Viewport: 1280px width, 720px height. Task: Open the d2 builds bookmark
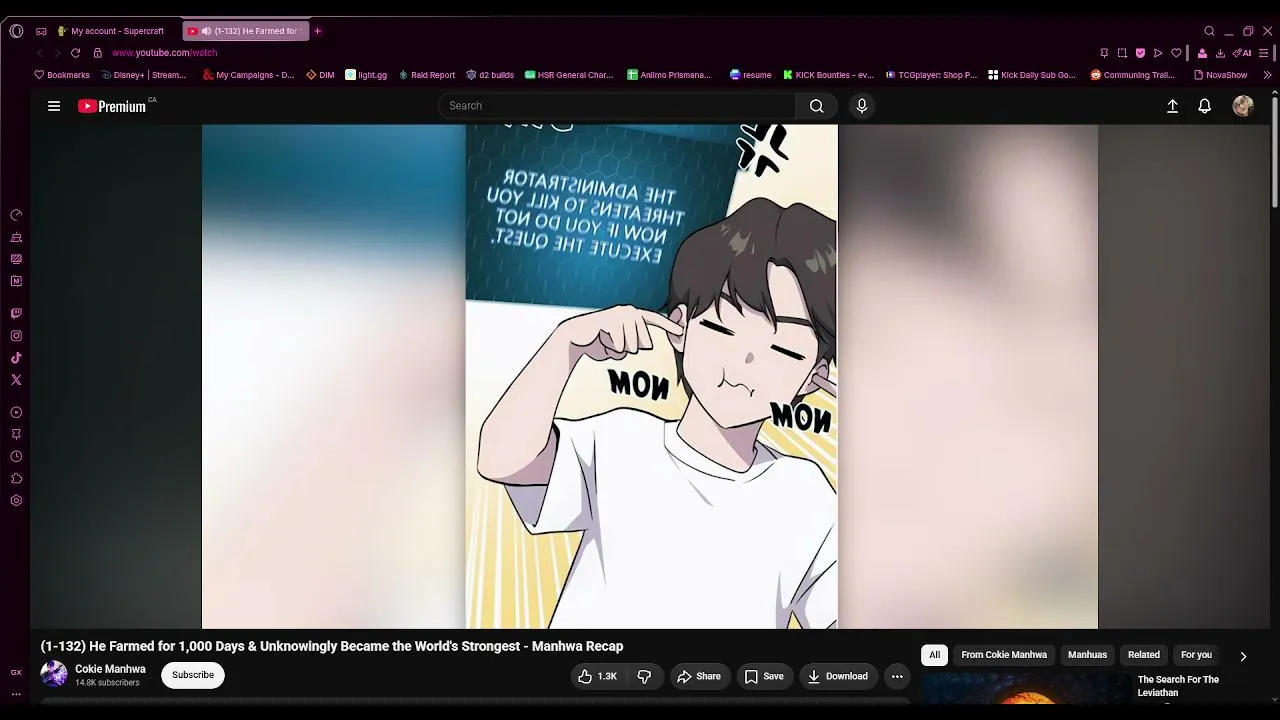pos(490,75)
